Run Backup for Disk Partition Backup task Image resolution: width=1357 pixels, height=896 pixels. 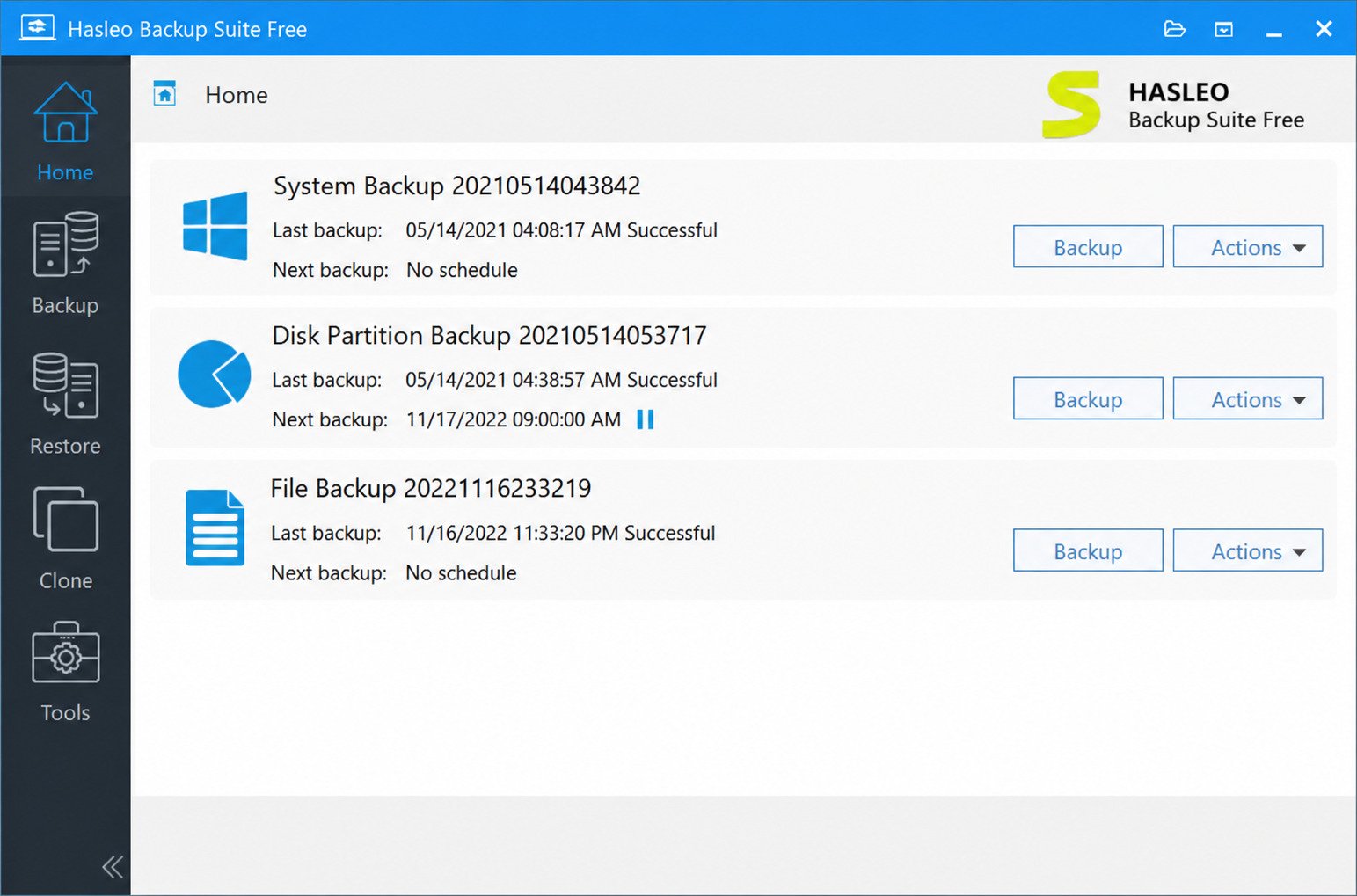pyautogui.click(x=1088, y=399)
